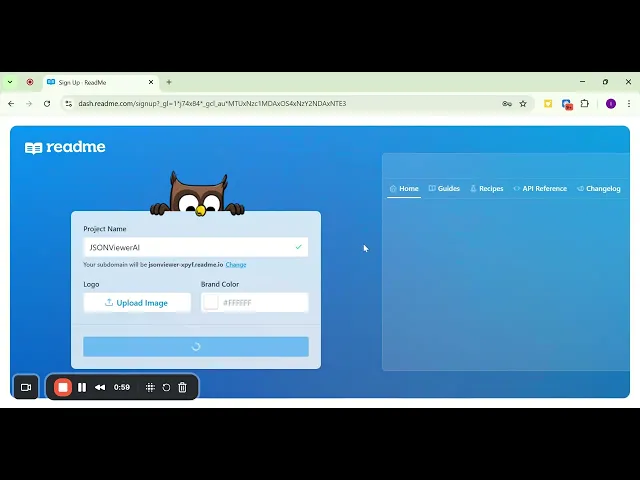Click the address bar URL
This screenshot has width=640, height=480.
[x=212, y=104]
